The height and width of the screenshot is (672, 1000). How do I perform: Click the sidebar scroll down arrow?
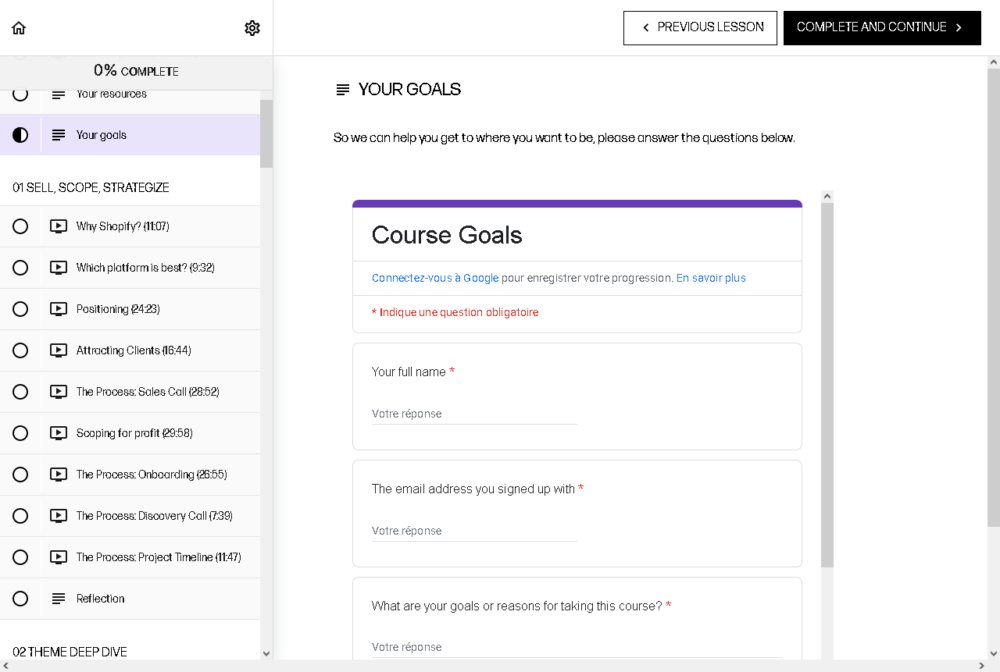pos(266,654)
